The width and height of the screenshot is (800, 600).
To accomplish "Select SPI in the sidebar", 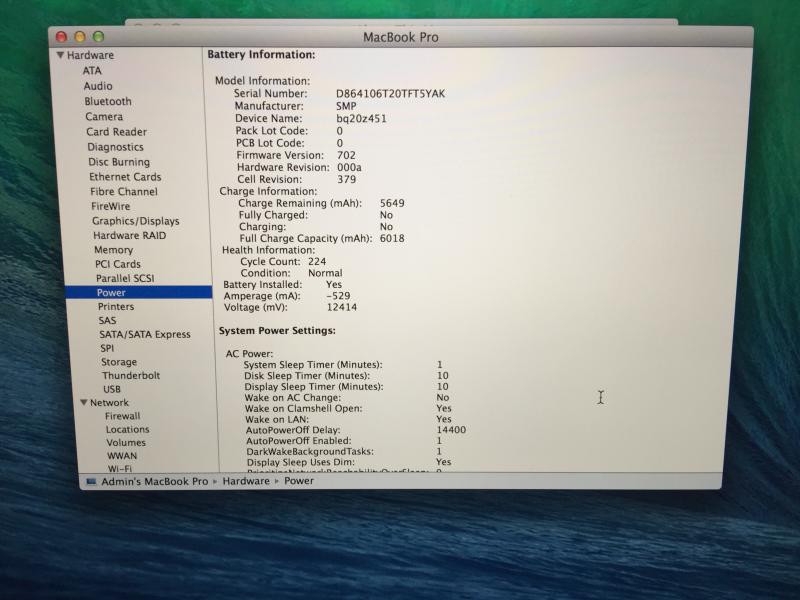I will pos(107,348).
